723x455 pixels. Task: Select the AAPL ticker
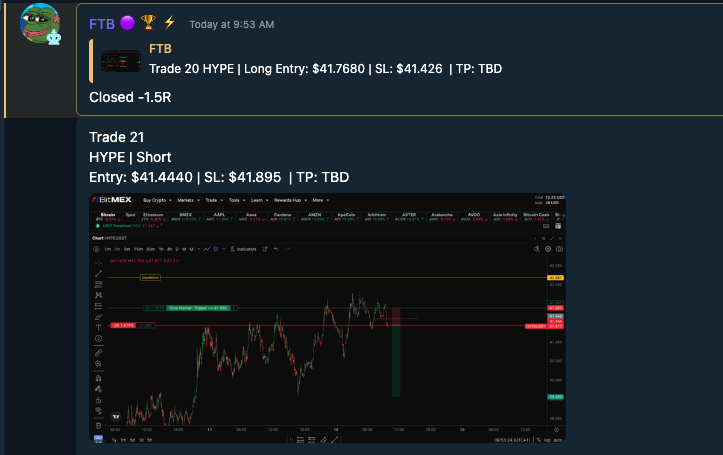[219, 217]
